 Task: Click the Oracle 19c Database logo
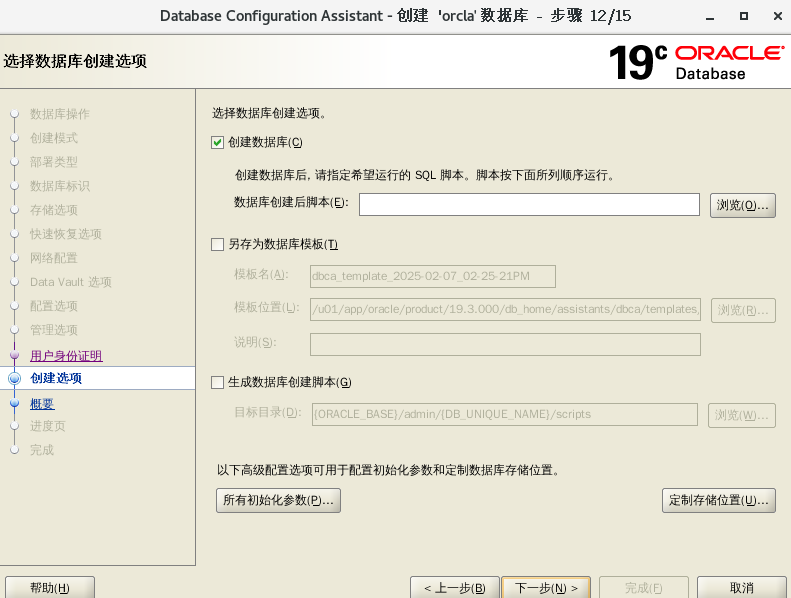696,62
